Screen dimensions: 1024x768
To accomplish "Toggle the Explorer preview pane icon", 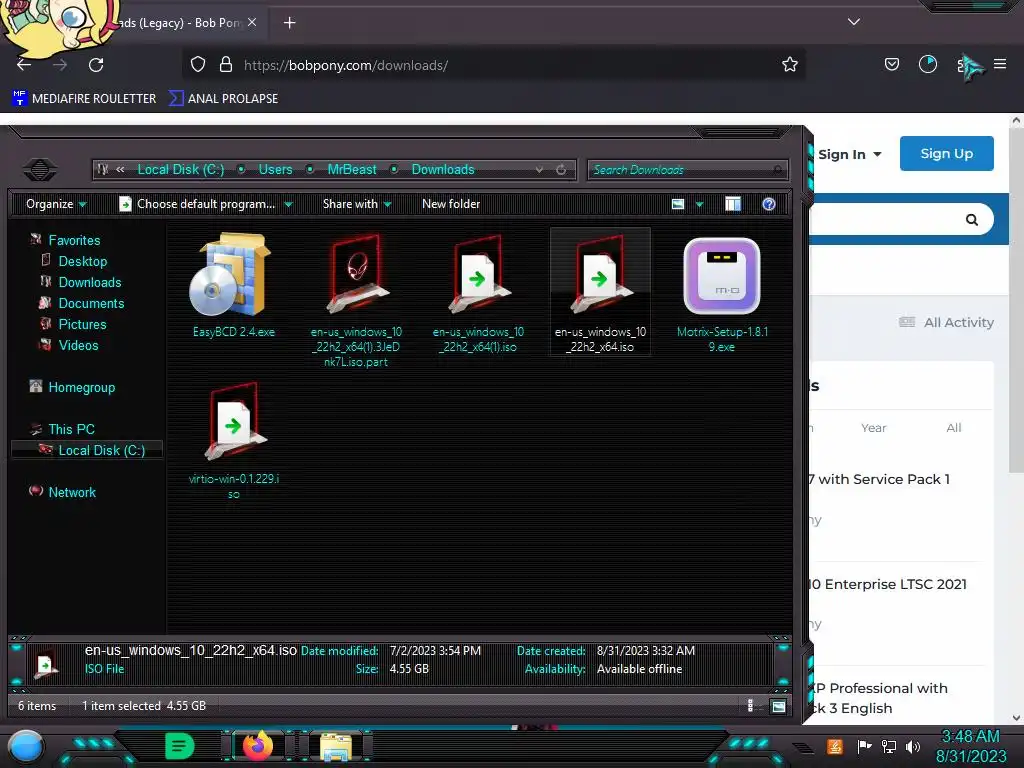I will [733, 204].
